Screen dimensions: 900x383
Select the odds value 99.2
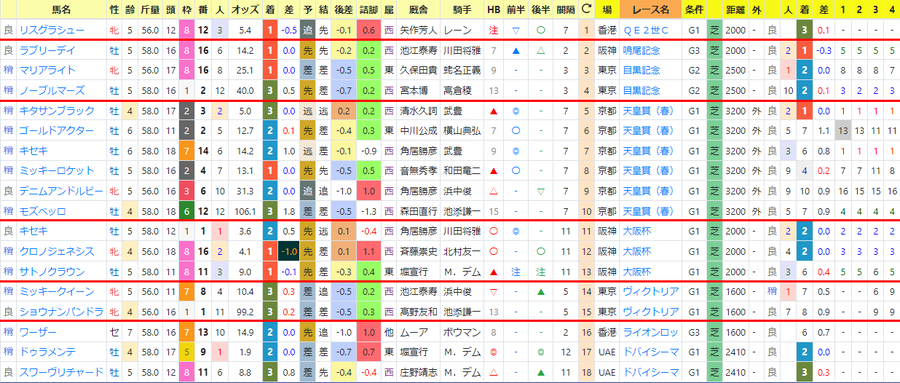244,312
